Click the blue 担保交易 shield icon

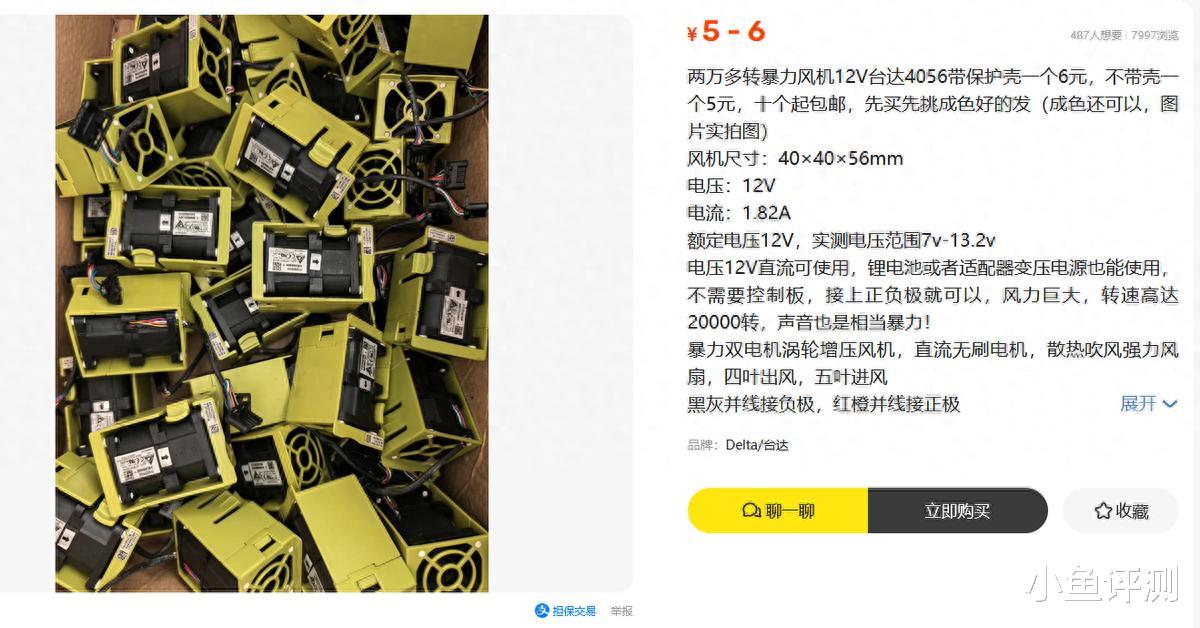(542, 610)
